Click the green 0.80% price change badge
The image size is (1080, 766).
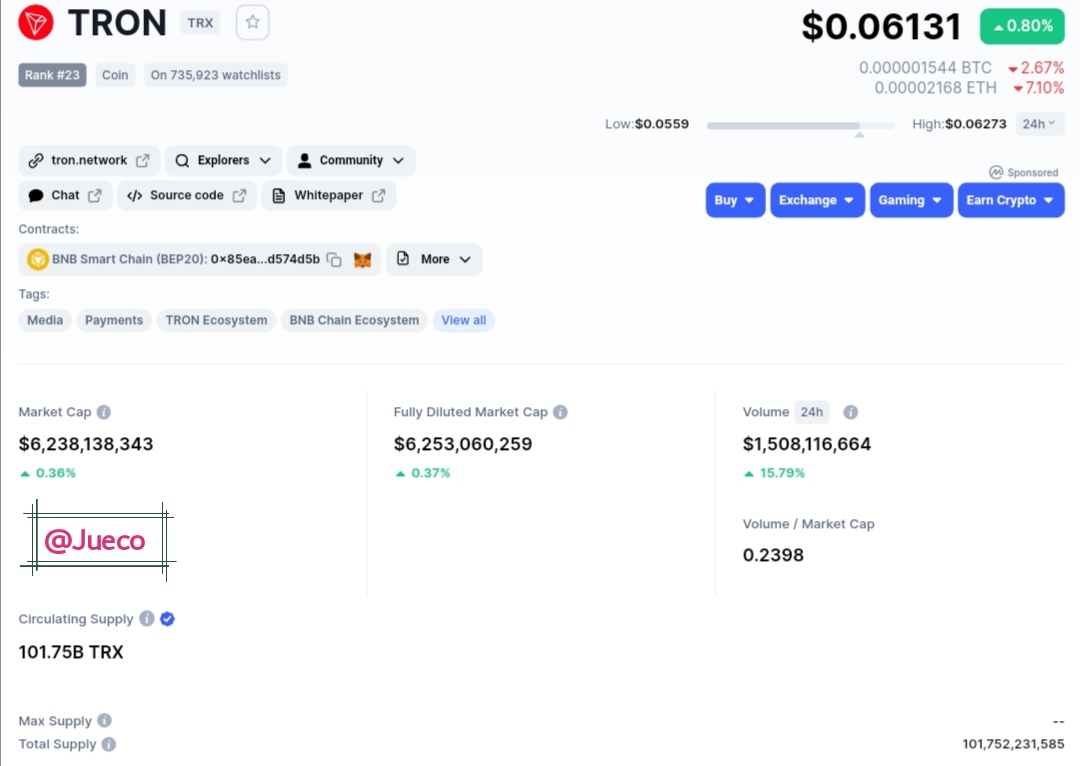(1022, 26)
